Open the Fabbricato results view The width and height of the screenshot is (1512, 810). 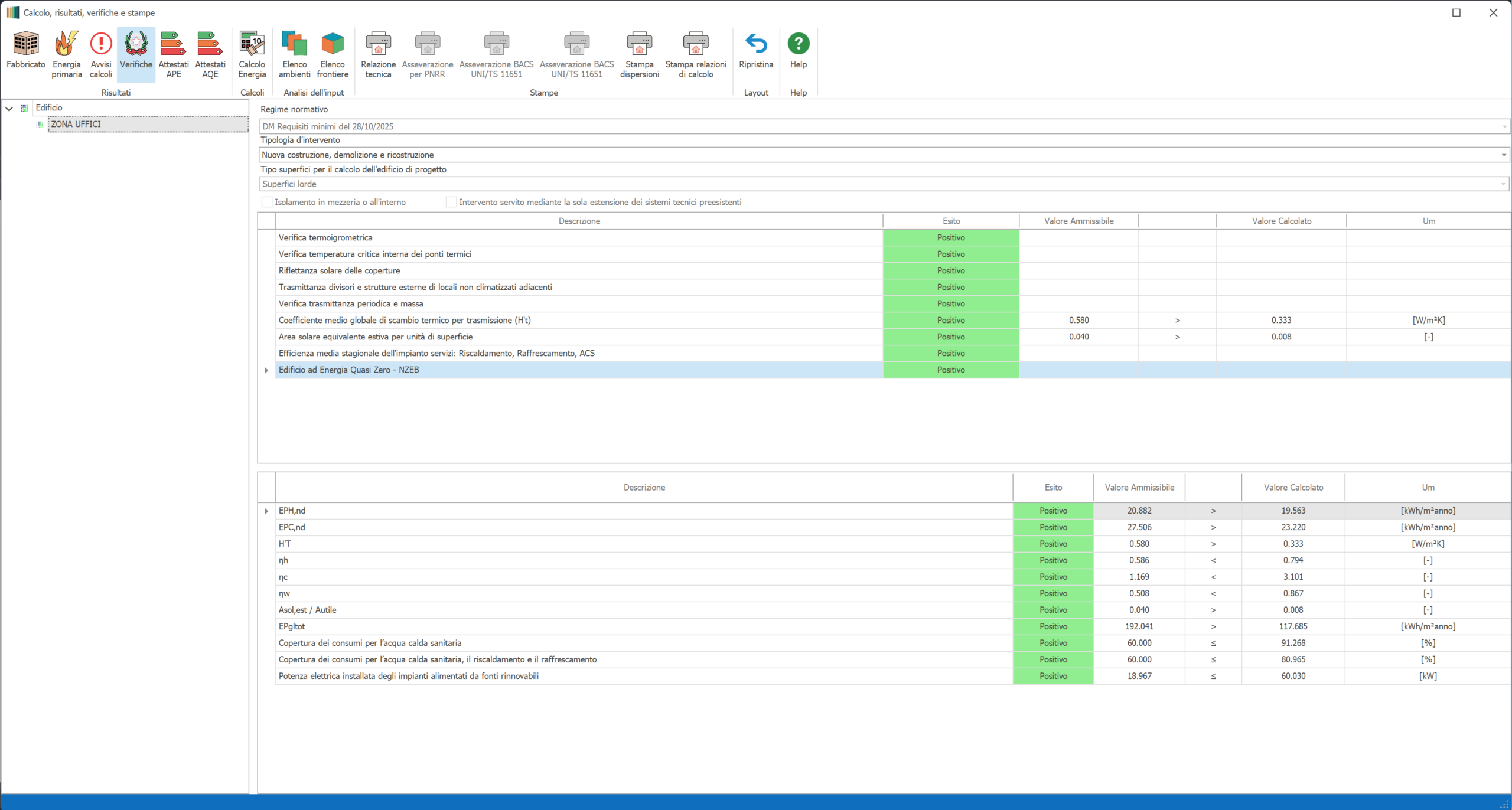26,50
